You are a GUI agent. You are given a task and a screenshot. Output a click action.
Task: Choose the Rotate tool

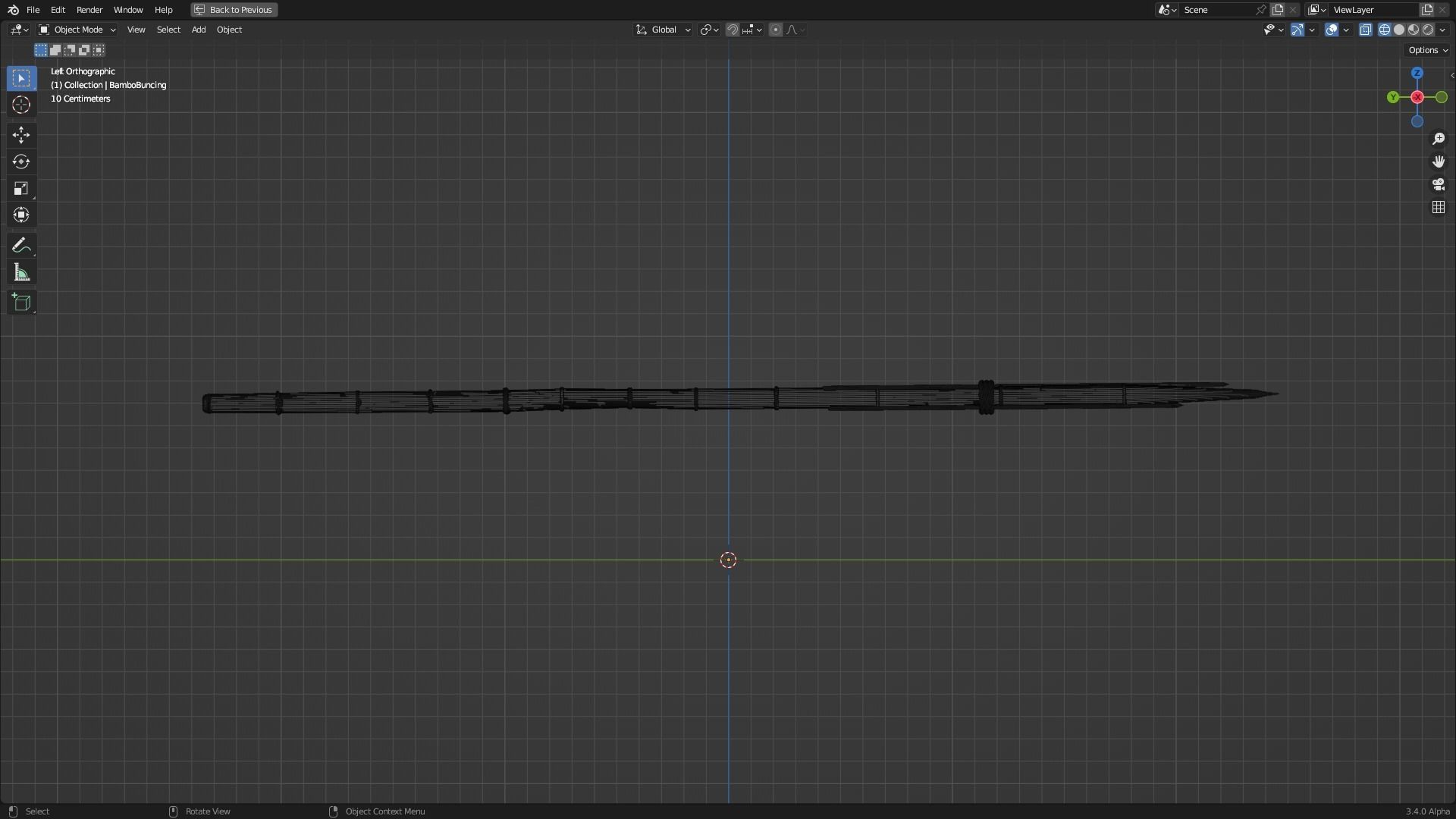21,162
